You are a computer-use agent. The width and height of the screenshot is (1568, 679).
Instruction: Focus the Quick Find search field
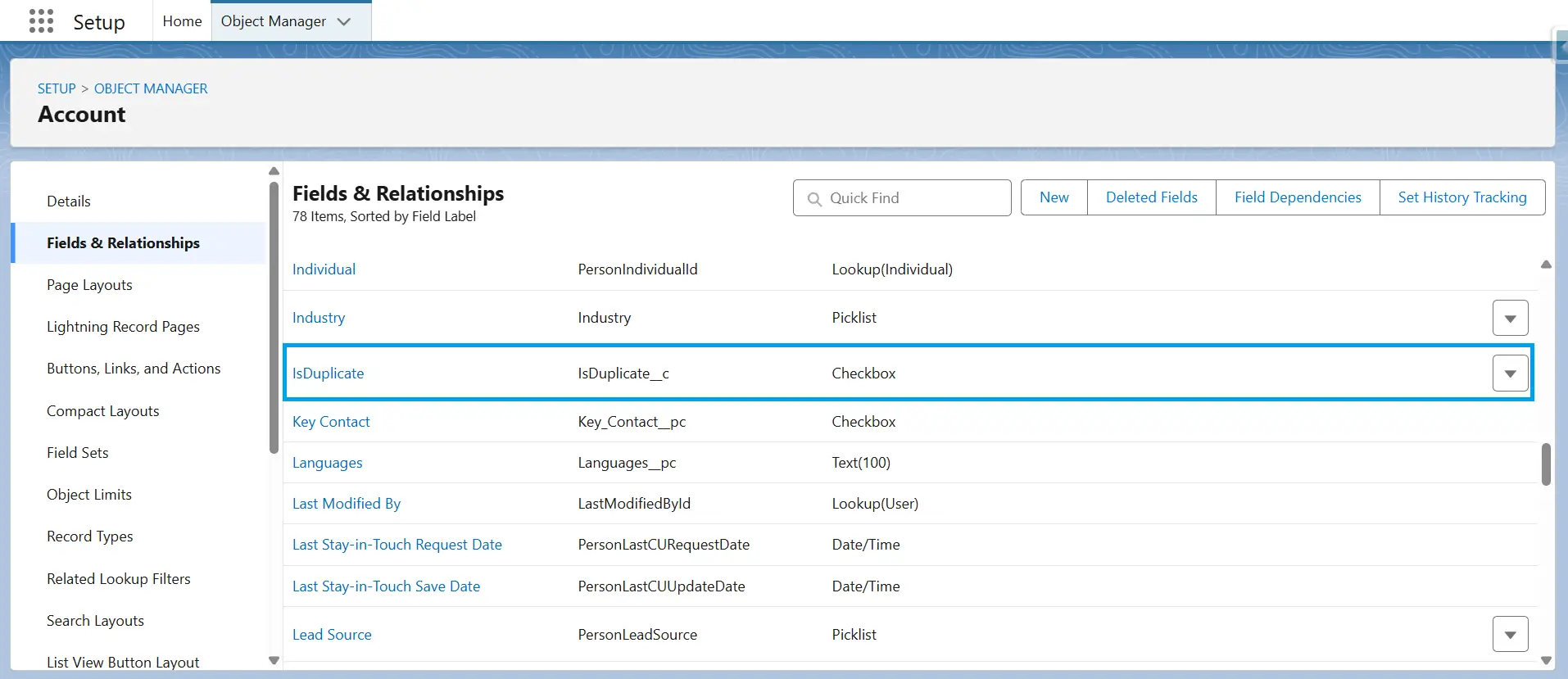[x=902, y=198]
